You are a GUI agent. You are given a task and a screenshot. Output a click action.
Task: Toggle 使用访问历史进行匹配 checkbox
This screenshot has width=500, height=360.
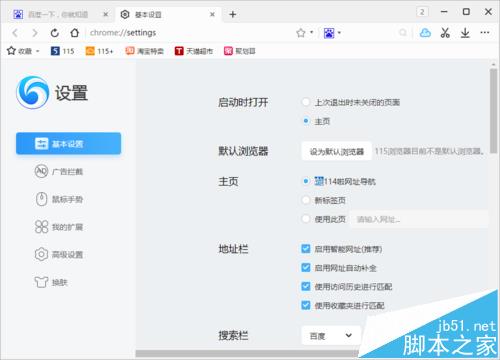[x=306, y=286]
